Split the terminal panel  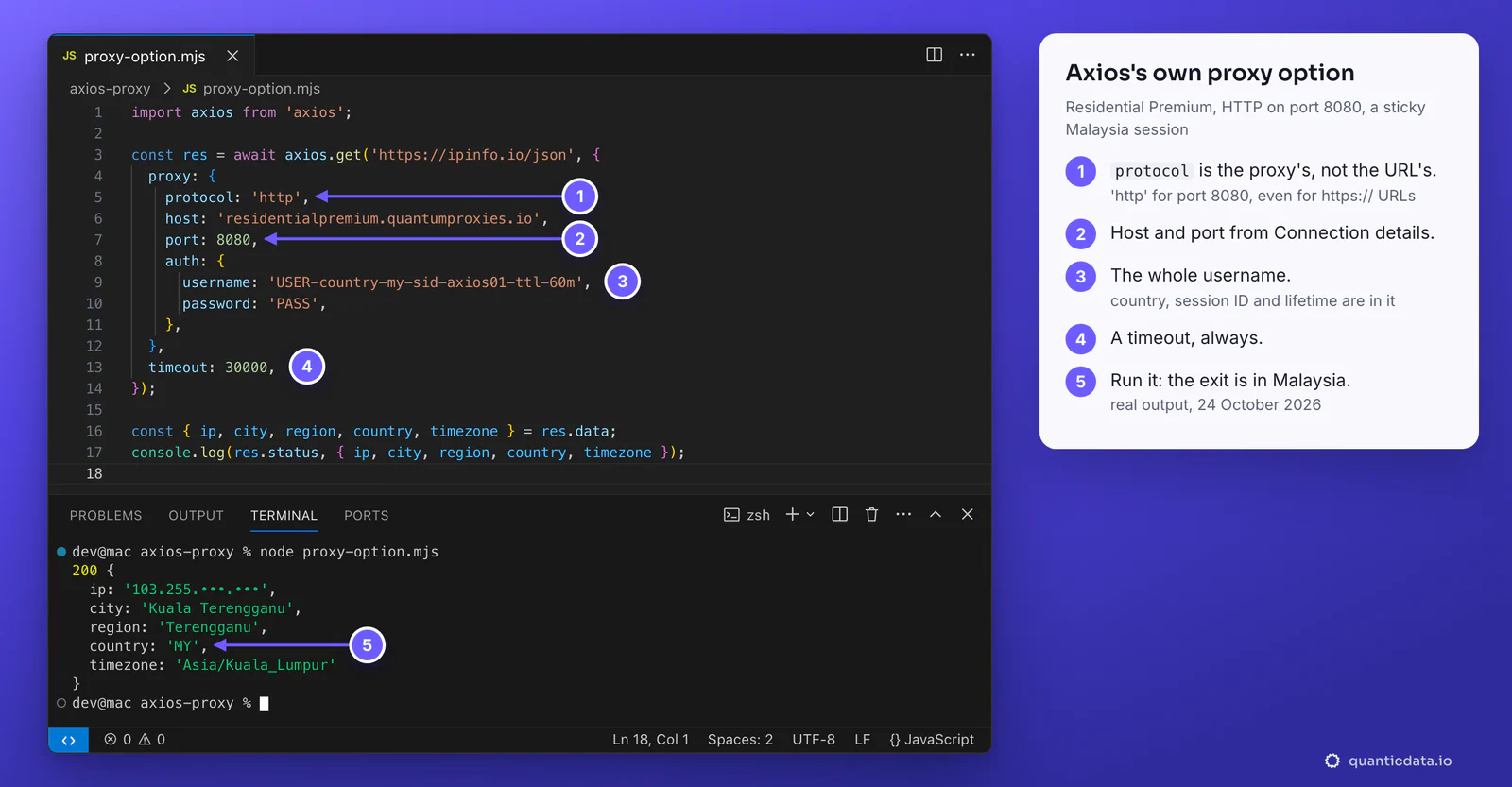pos(839,514)
